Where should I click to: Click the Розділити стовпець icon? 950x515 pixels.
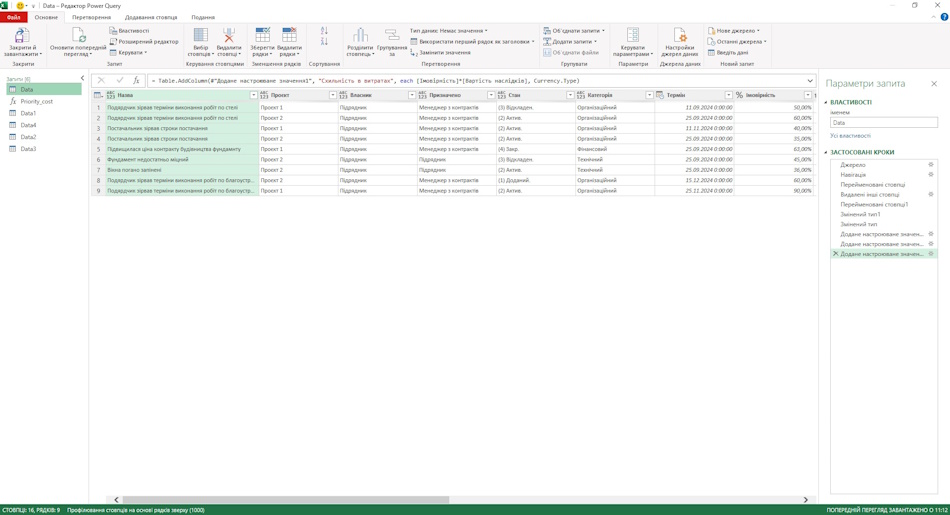(360, 35)
